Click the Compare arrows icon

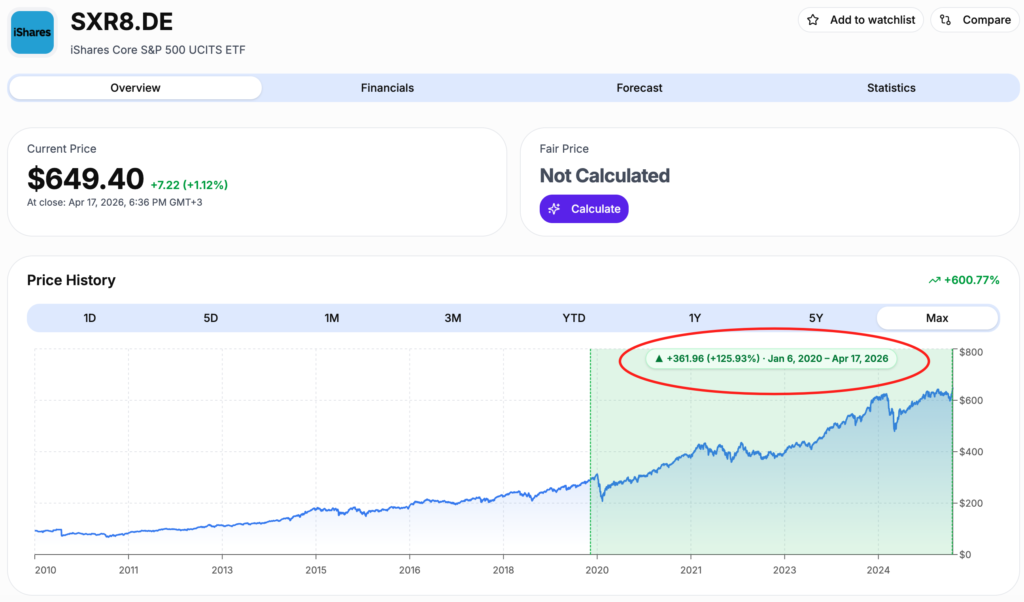946,20
